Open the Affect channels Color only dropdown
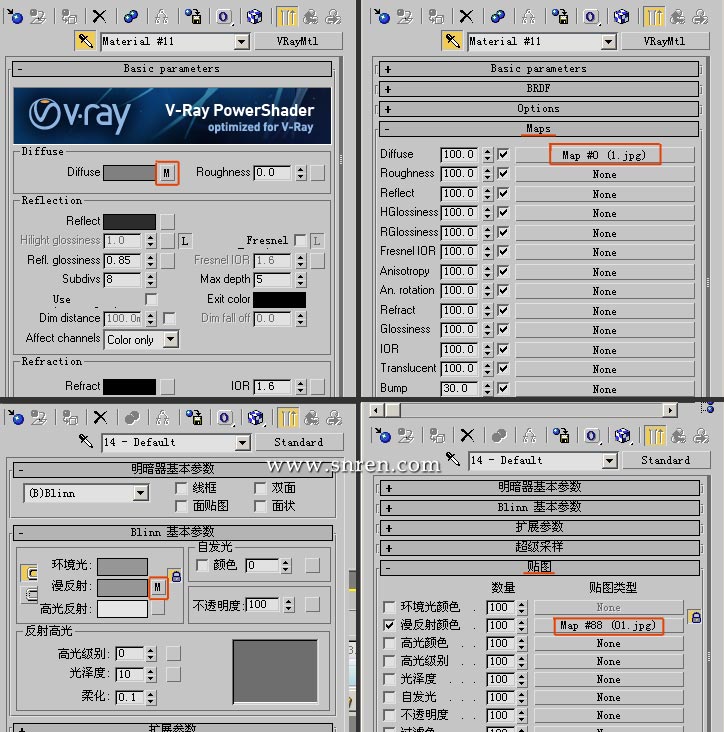This screenshot has width=724, height=732. tap(171, 339)
